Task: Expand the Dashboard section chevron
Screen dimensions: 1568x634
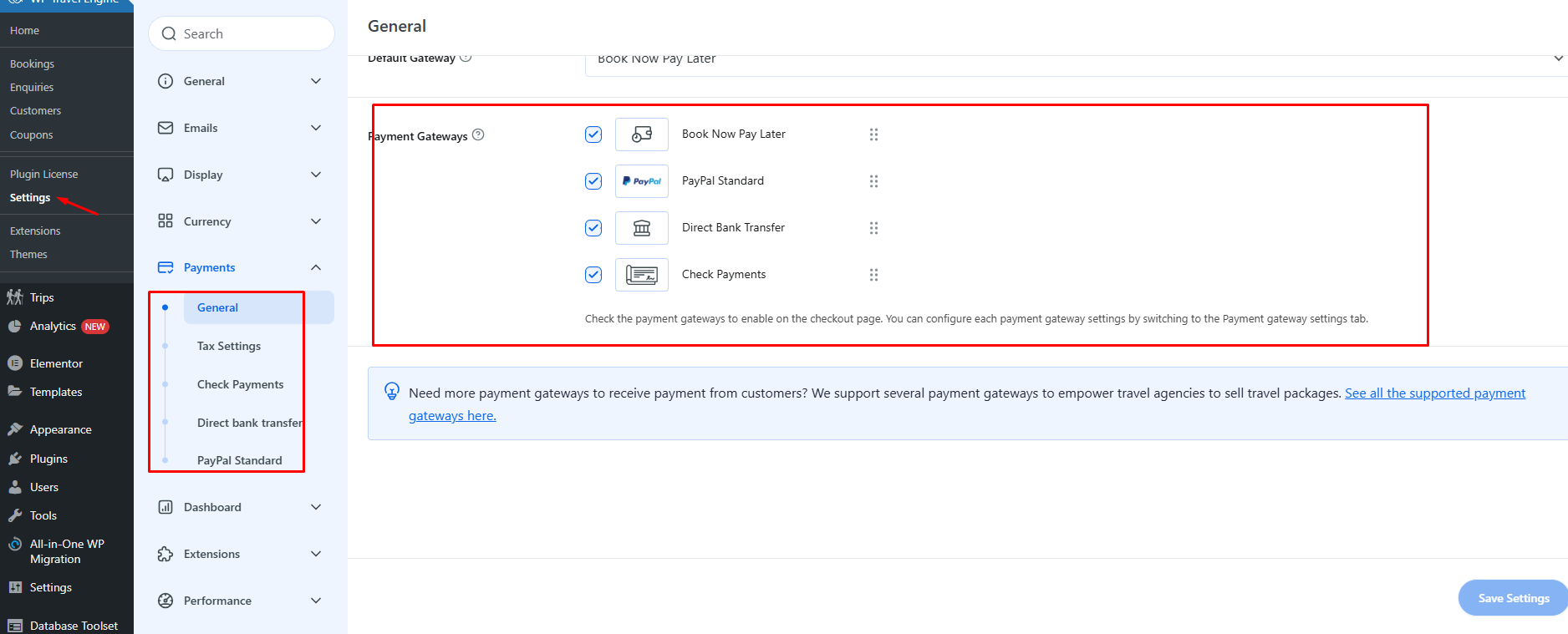Action: [316, 507]
